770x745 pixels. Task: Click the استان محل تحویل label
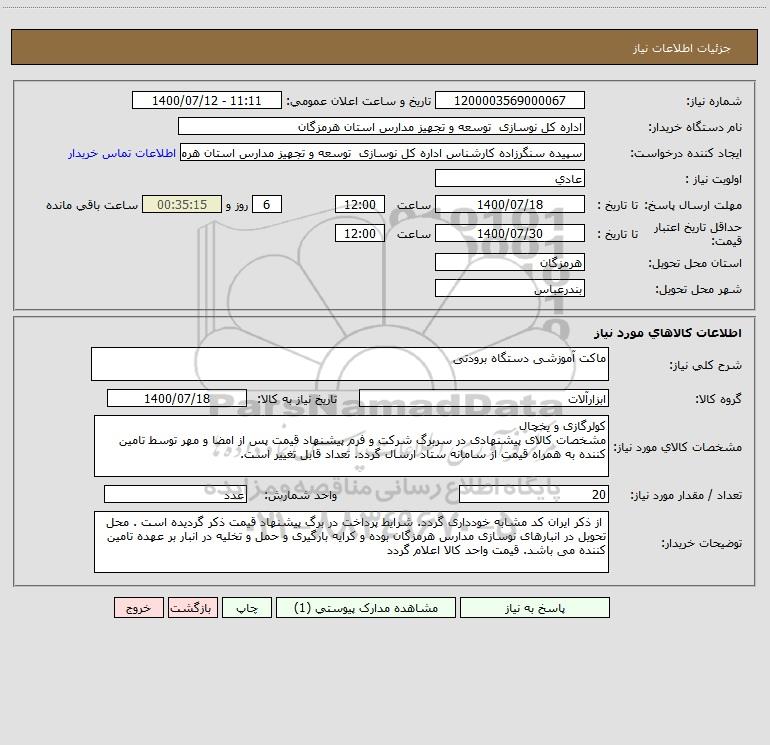click(x=695, y=264)
